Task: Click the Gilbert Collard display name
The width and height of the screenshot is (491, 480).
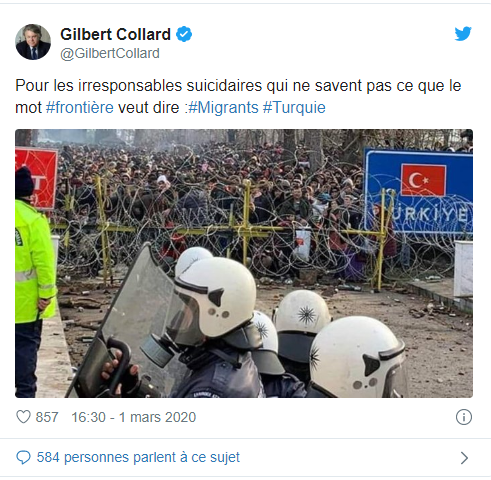Action: click(x=115, y=34)
